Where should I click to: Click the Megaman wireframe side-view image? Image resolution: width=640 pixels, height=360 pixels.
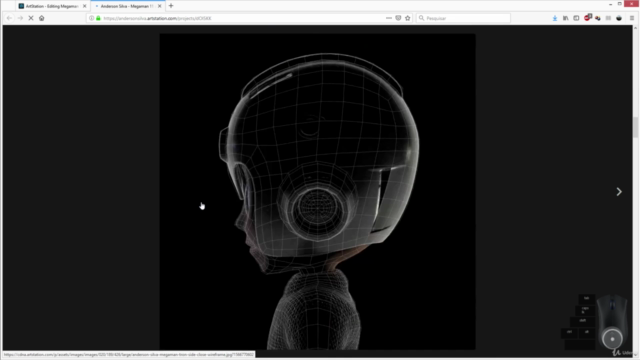tap(317, 191)
